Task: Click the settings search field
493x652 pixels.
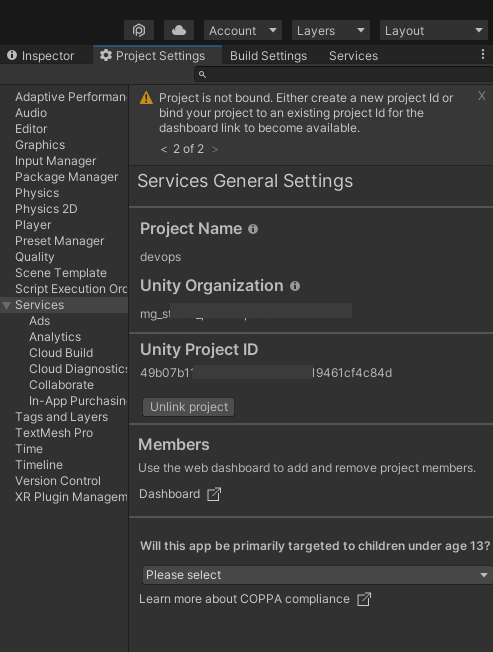Action: (343, 74)
